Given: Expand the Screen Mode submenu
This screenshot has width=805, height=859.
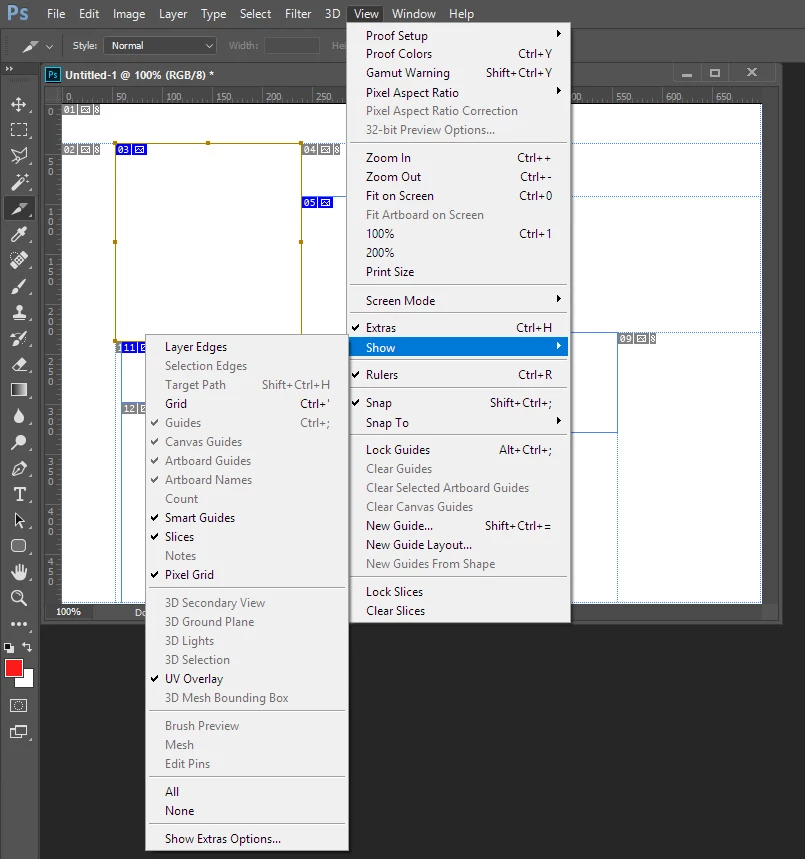Looking at the screenshot, I should click(458, 301).
